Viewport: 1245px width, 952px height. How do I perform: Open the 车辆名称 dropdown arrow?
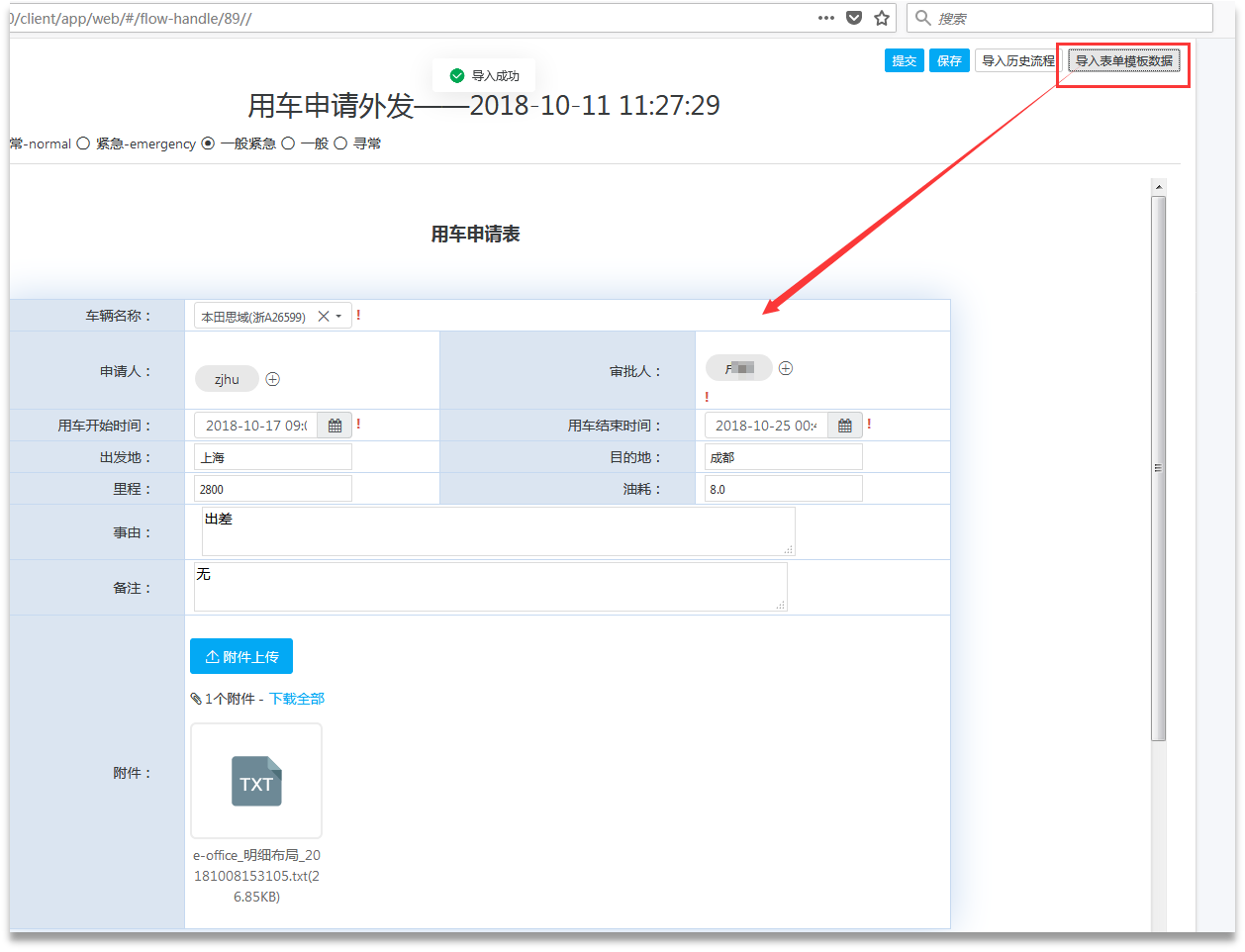(338, 317)
